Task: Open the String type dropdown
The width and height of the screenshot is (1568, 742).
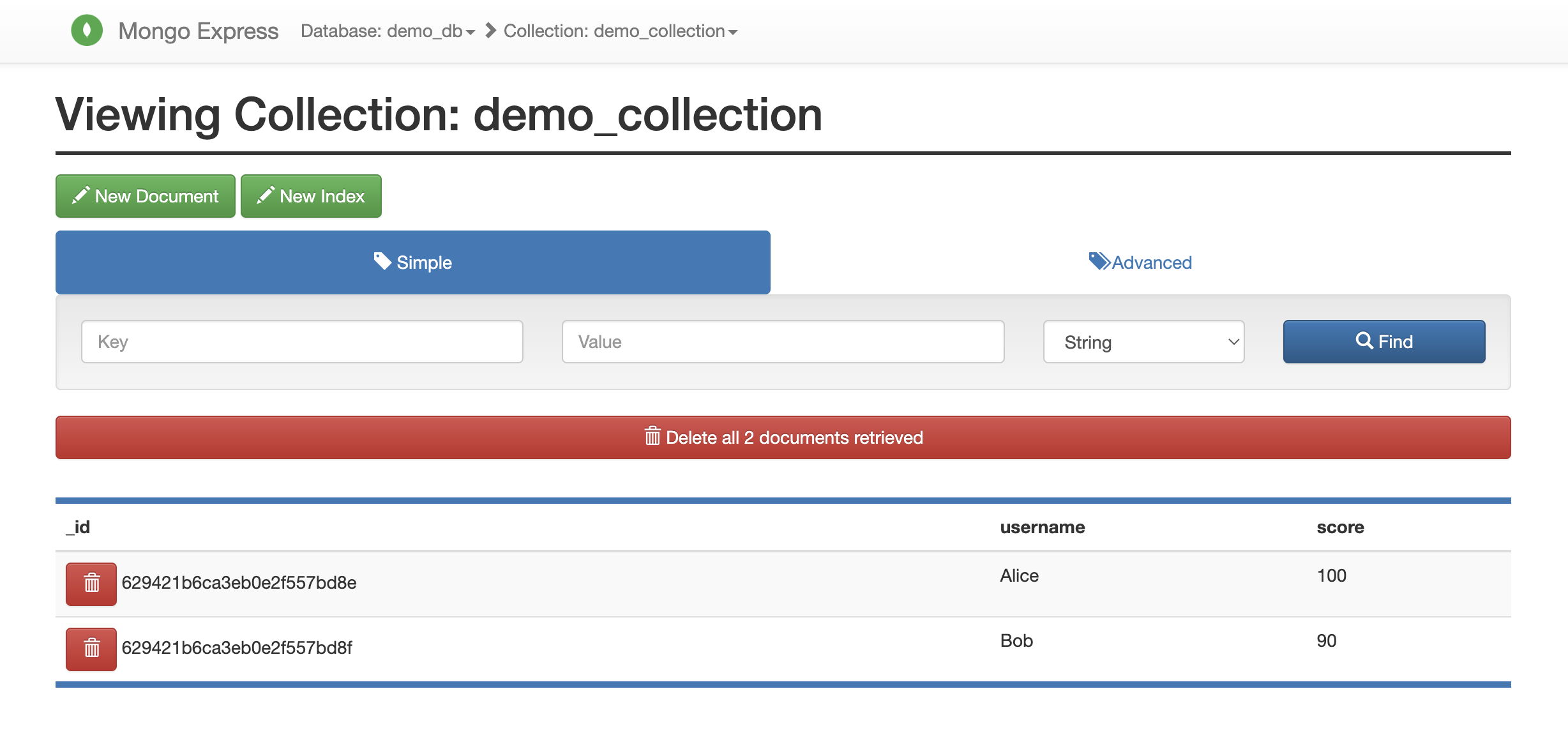Action: pos(1143,342)
